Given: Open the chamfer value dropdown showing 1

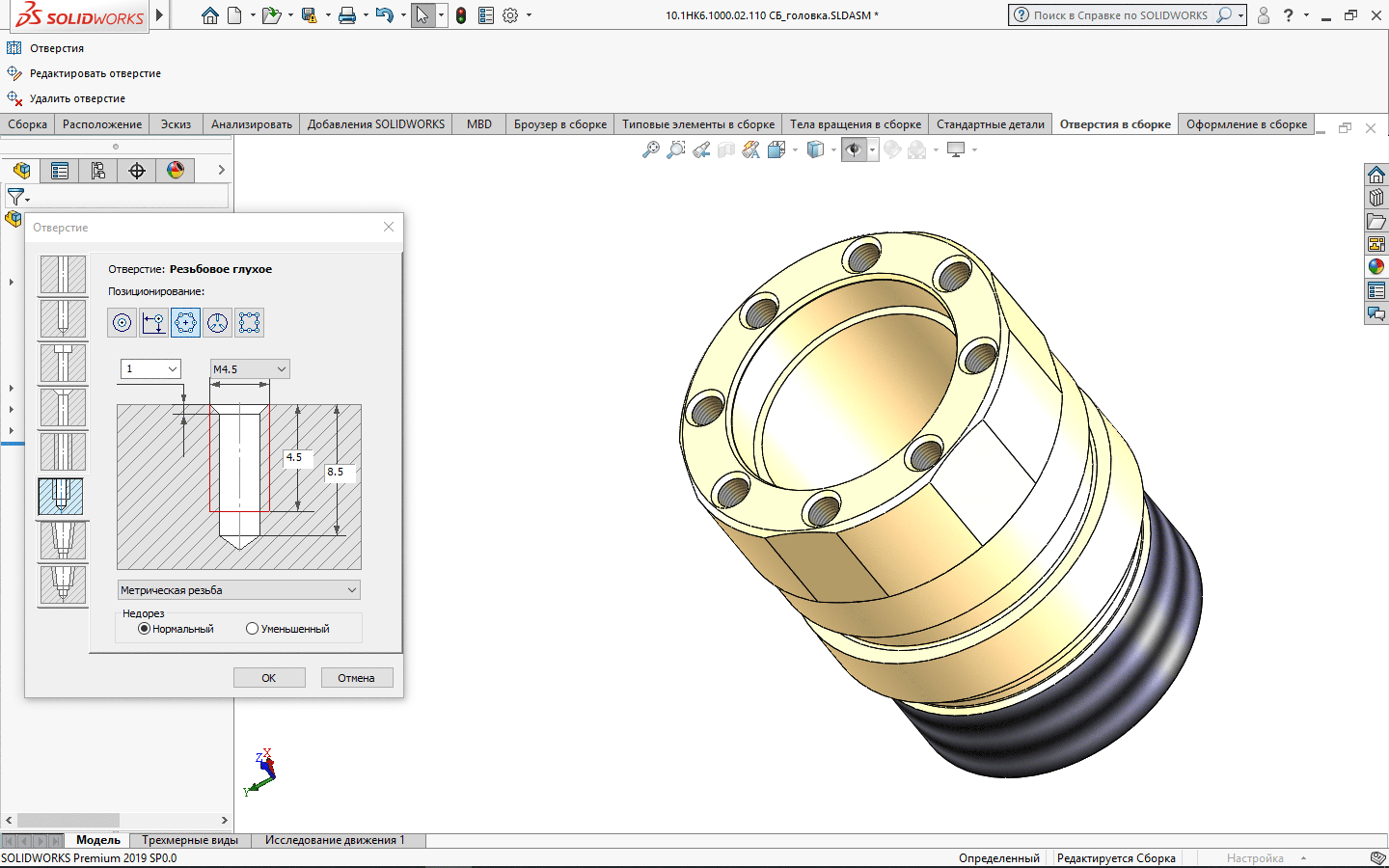Looking at the screenshot, I should [150, 369].
